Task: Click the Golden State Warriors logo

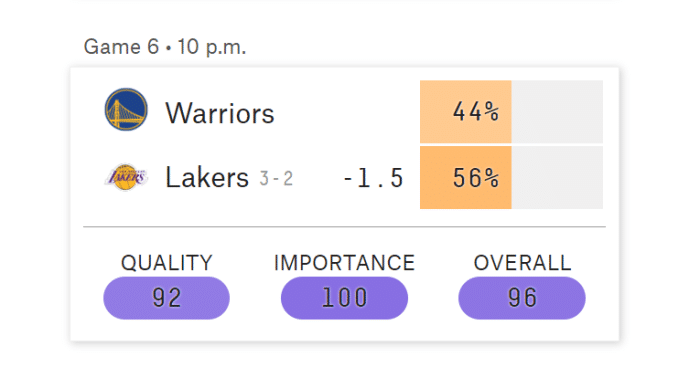Action: (x=126, y=110)
